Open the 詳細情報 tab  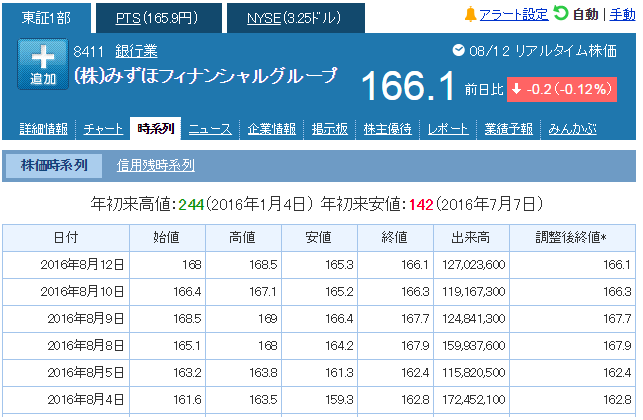[x=43, y=129]
